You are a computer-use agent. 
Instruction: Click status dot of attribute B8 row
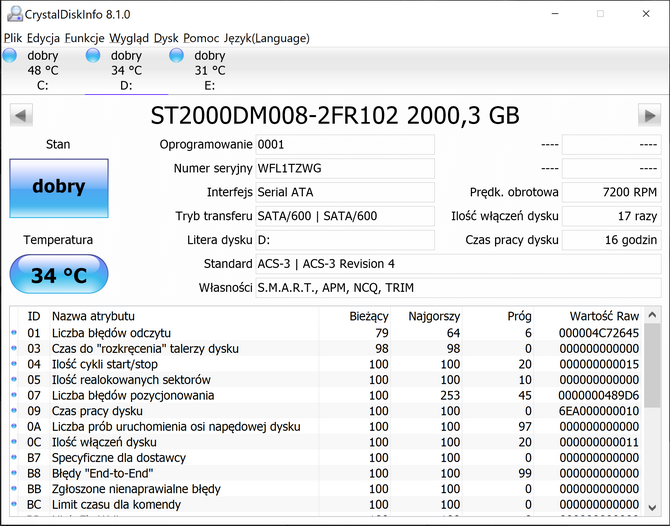point(14,473)
